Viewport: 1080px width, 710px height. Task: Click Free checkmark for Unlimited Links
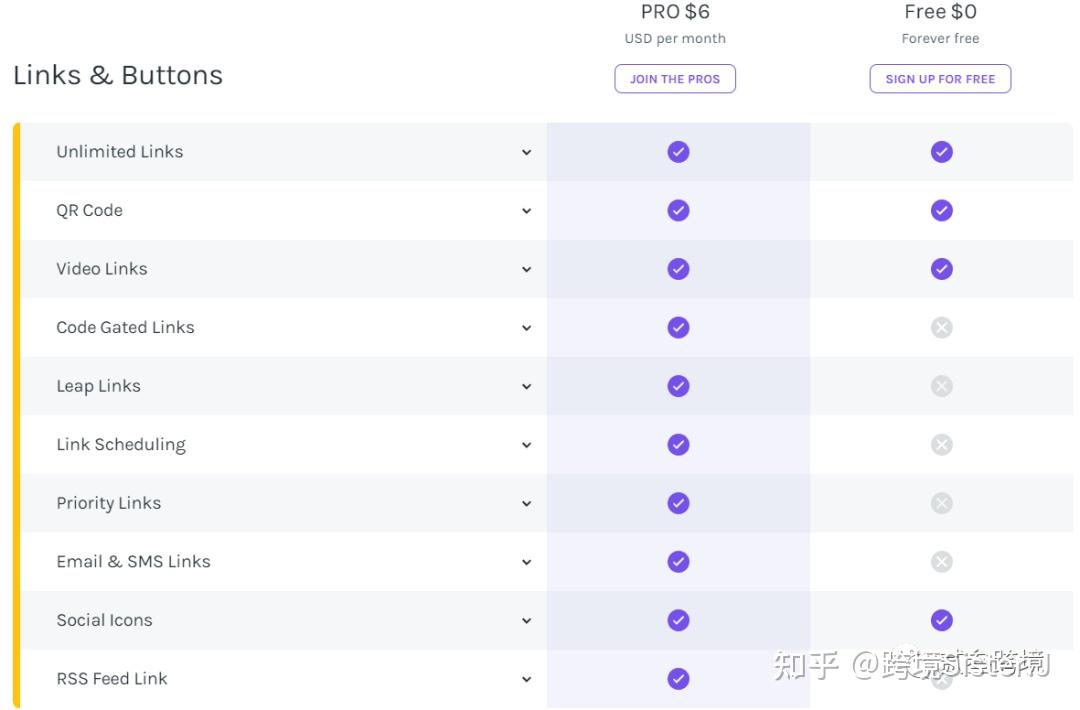(941, 152)
